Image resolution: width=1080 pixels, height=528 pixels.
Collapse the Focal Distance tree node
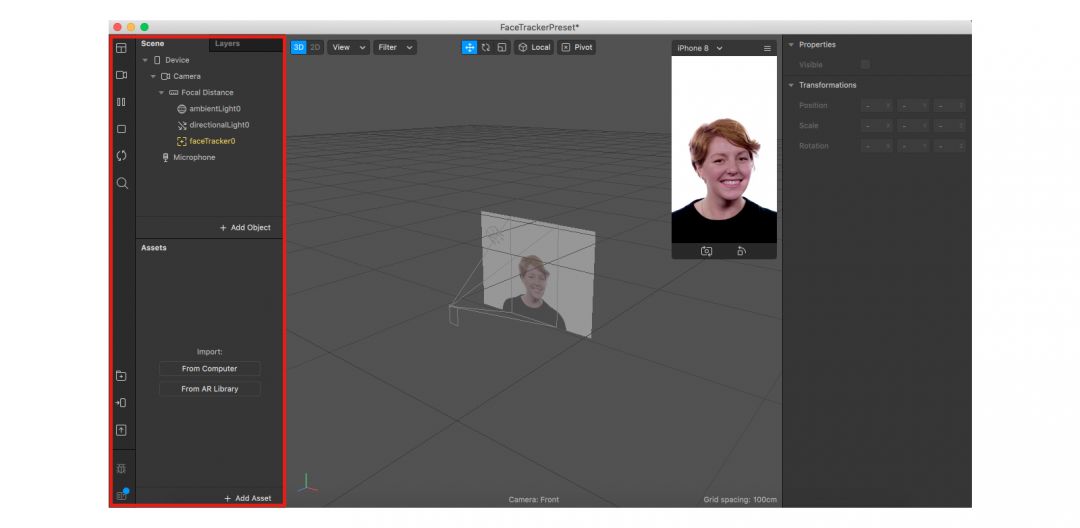point(161,93)
